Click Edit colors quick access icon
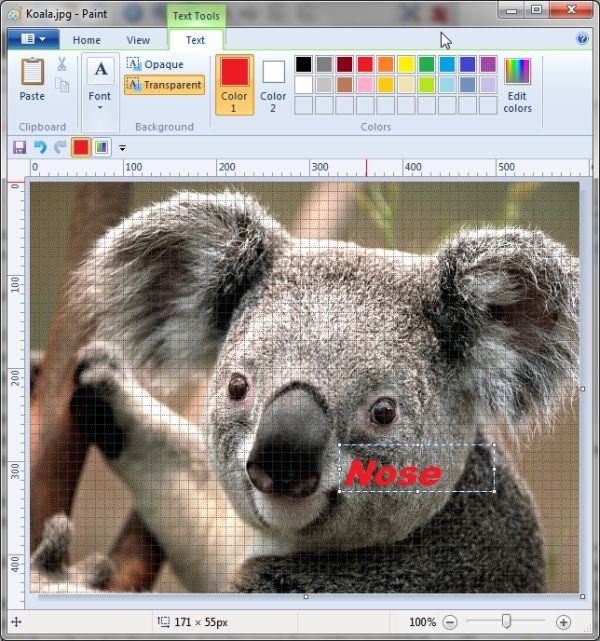The width and height of the screenshot is (600, 641). pyautogui.click(x=102, y=147)
